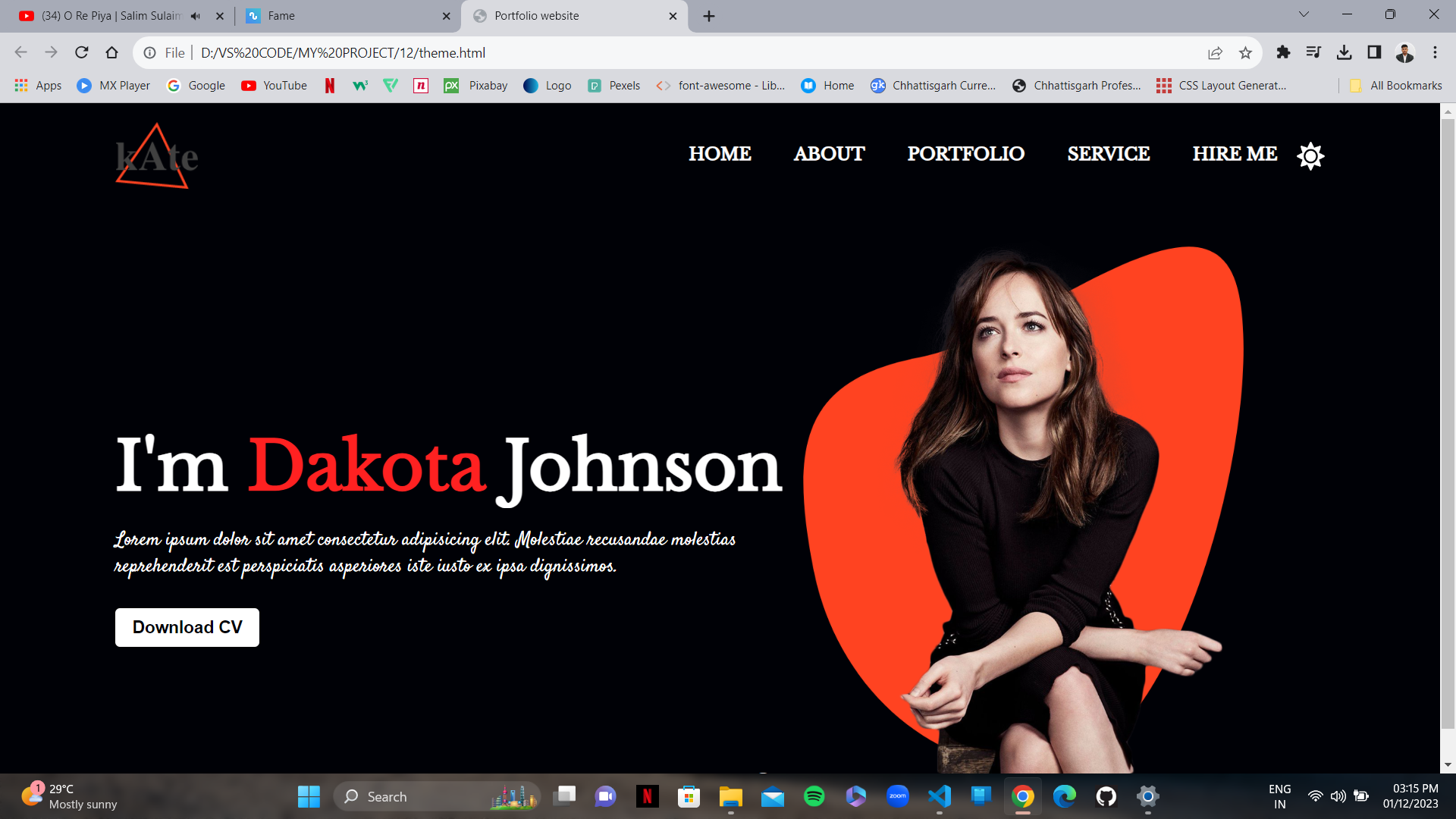The width and height of the screenshot is (1456, 819).
Task: Open Chrome three-dot menu
Action: (1435, 52)
